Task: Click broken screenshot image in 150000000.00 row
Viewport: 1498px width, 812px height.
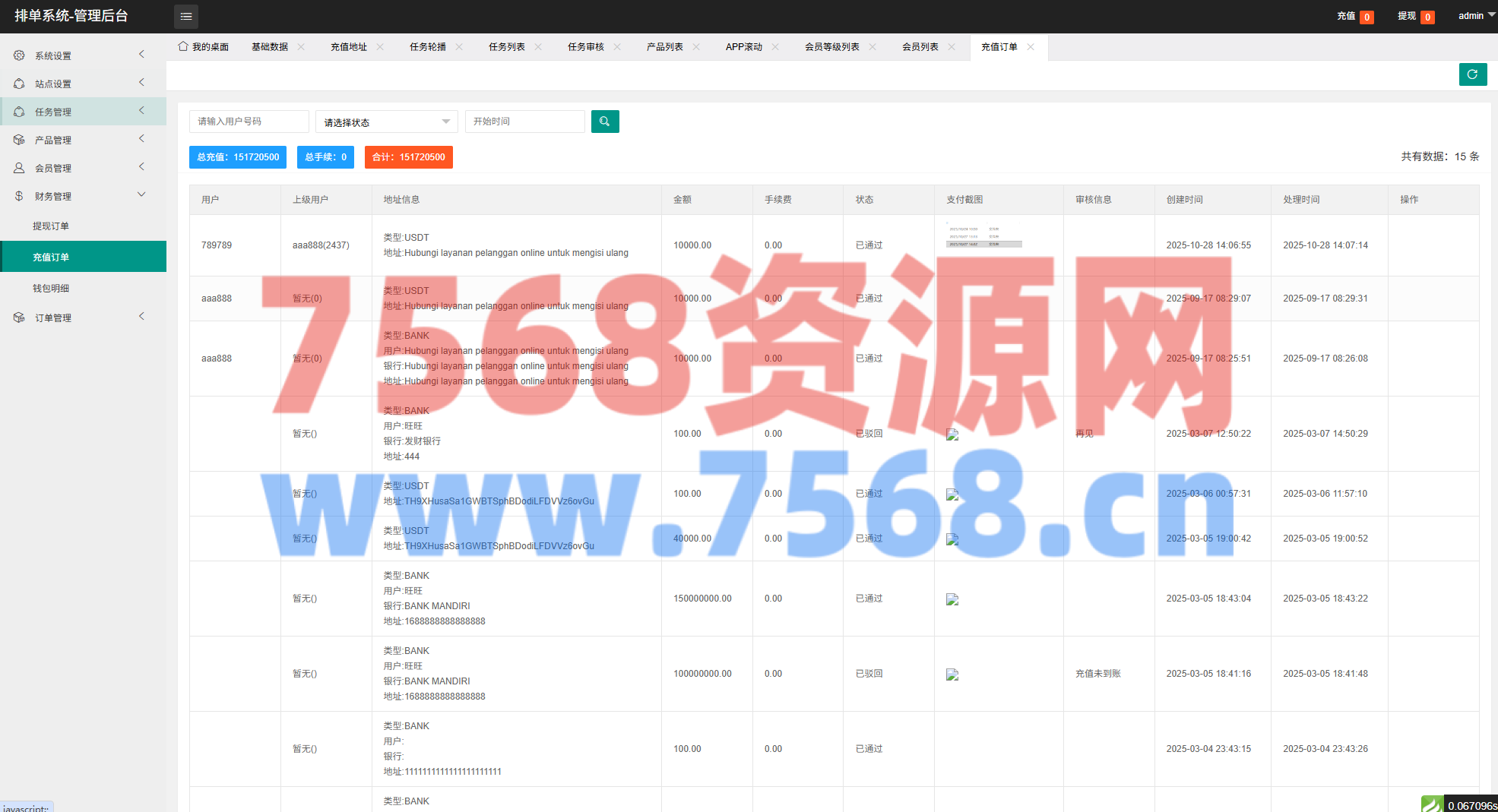Action: 952,599
